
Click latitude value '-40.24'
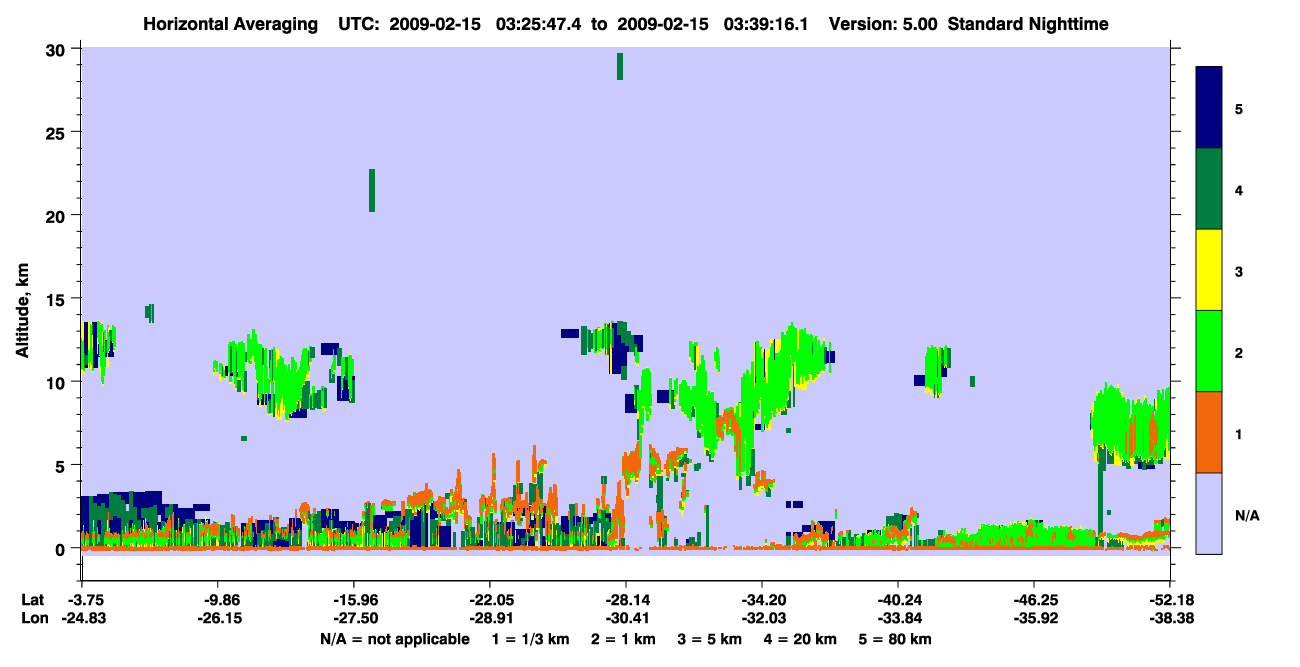coord(898,600)
